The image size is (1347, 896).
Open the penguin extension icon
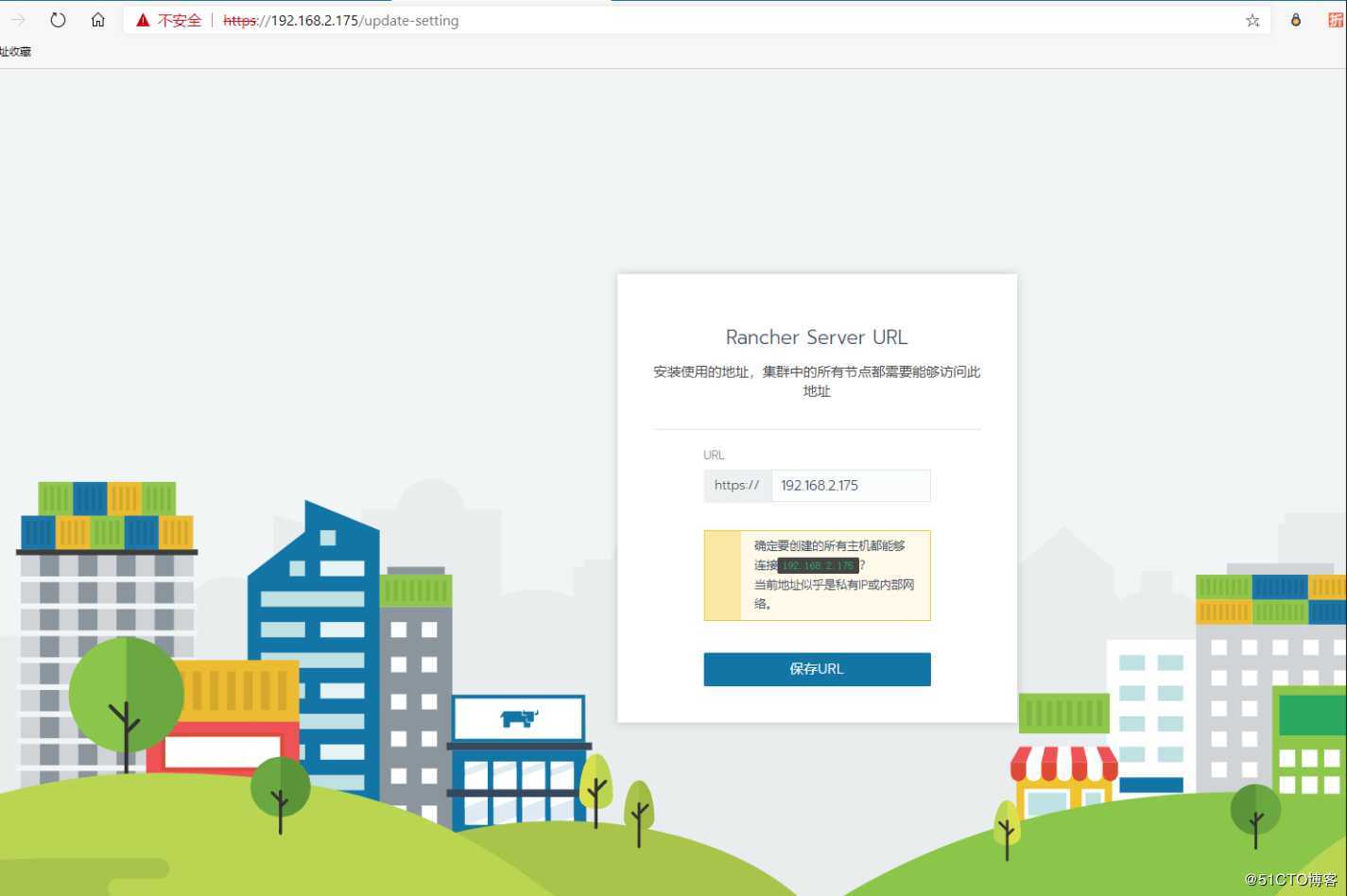(x=1296, y=20)
